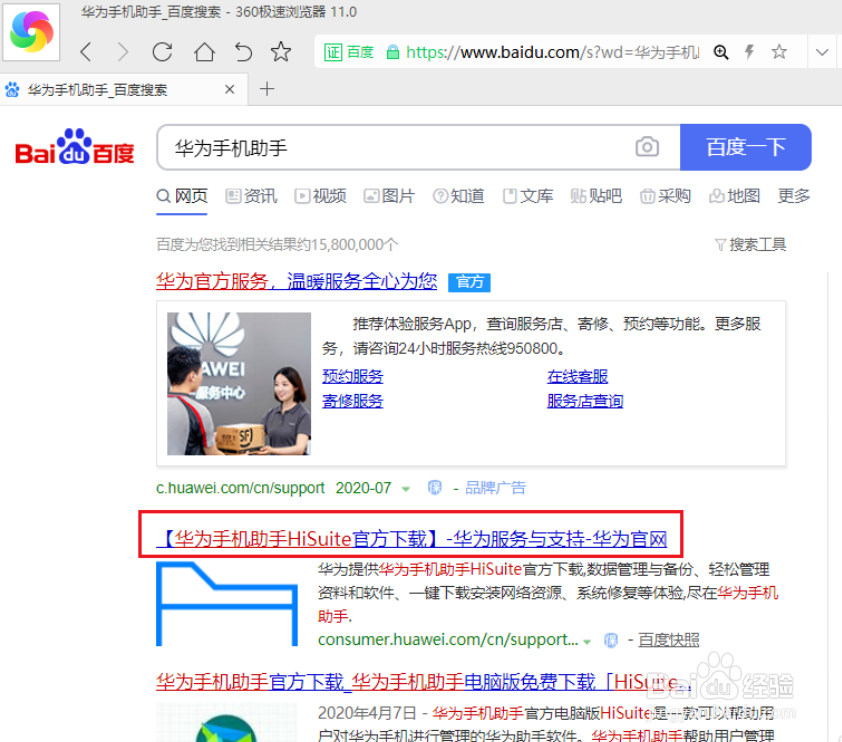The height and width of the screenshot is (742, 842).
Task: Open 华为手机助手HiSuite官方下载 result link
Action: pos(412,538)
